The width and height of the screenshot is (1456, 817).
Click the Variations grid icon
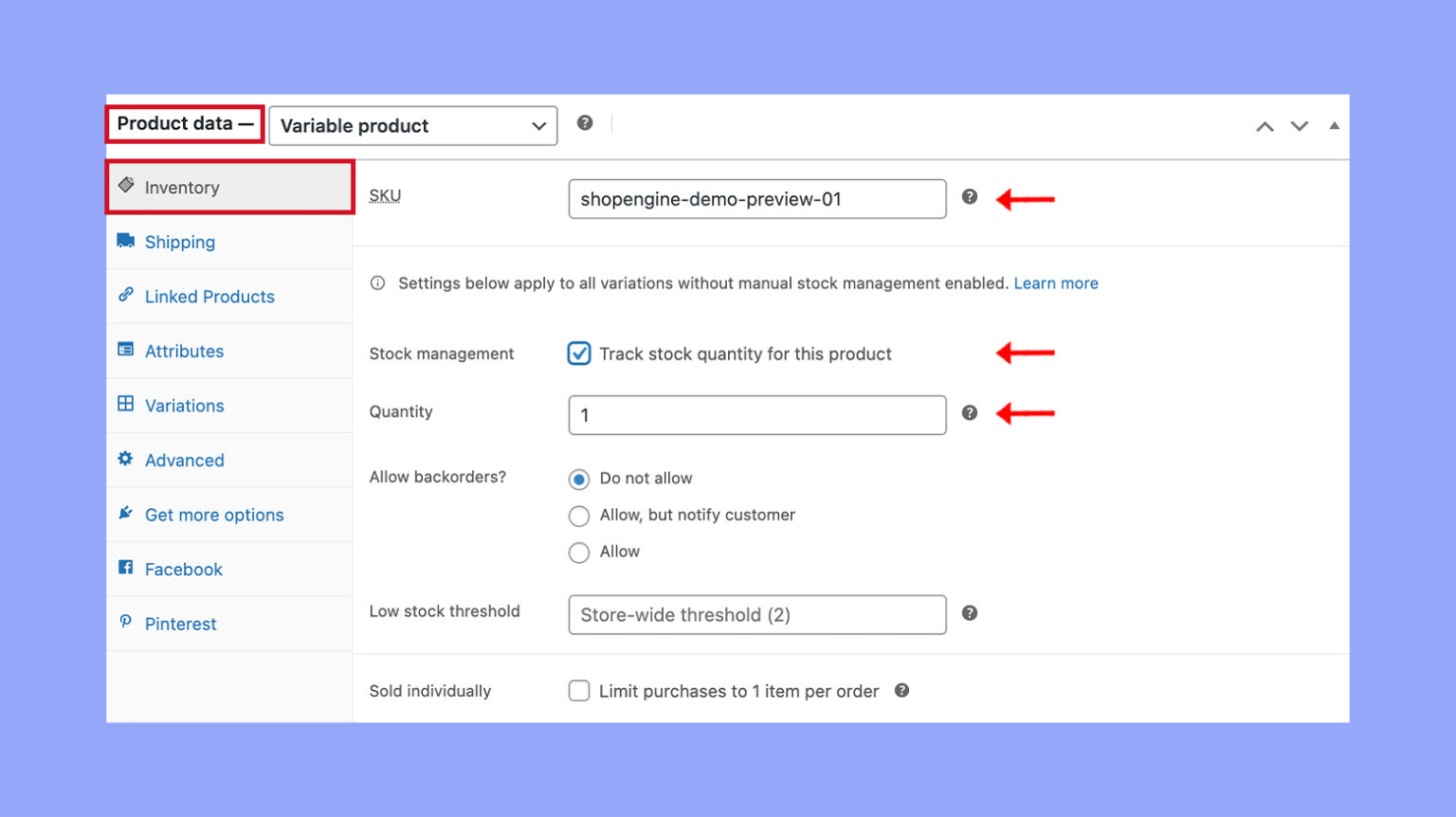click(126, 405)
